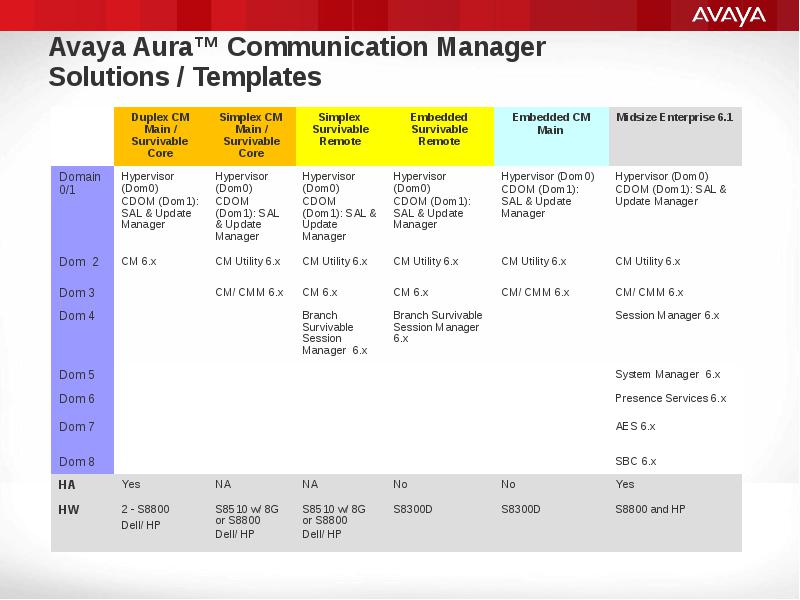The height and width of the screenshot is (600, 800).
Task: Click the 'Dom 7' row label
Action: (77, 427)
